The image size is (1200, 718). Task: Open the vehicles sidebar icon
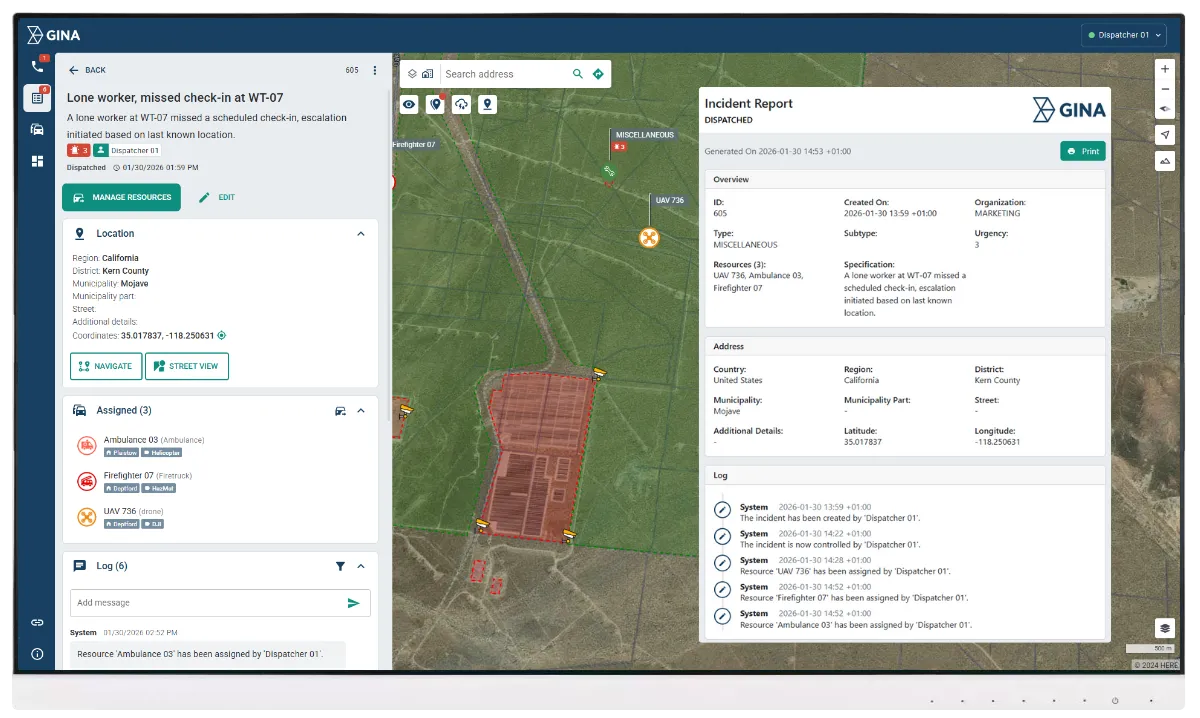pos(37,129)
